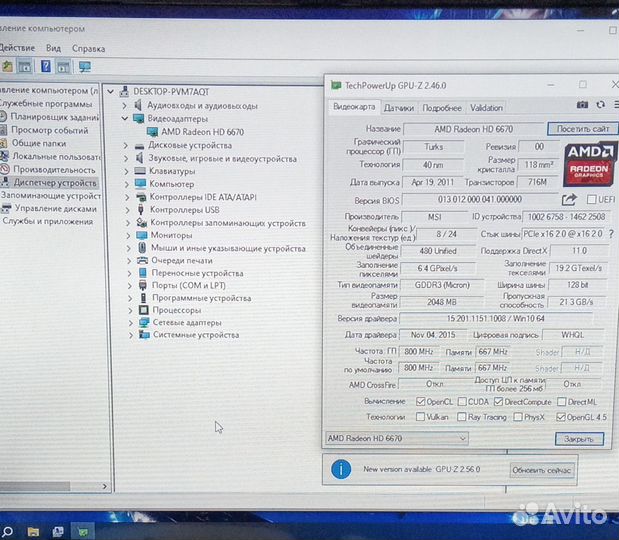The image size is (619, 540).
Task: Collapse the DESKTOP-PVM7AQT root node
Action: tap(111, 92)
